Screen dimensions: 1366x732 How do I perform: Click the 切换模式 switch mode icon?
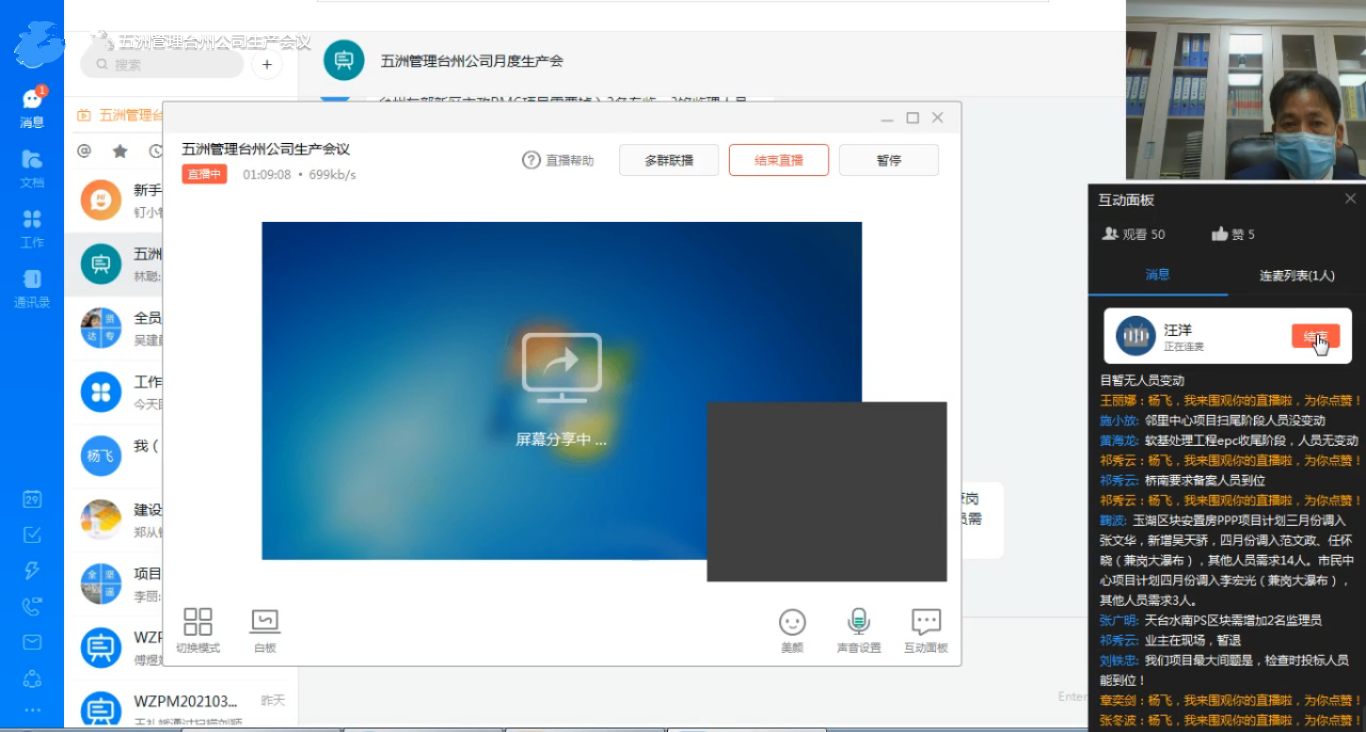coord(198,628)
